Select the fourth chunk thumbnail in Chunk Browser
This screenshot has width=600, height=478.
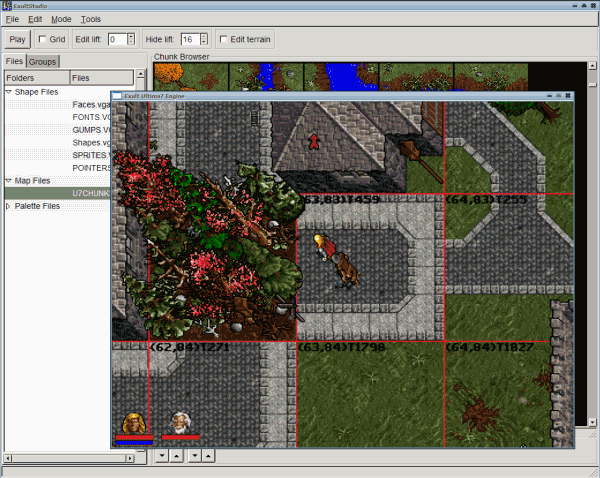click(416, 77)
